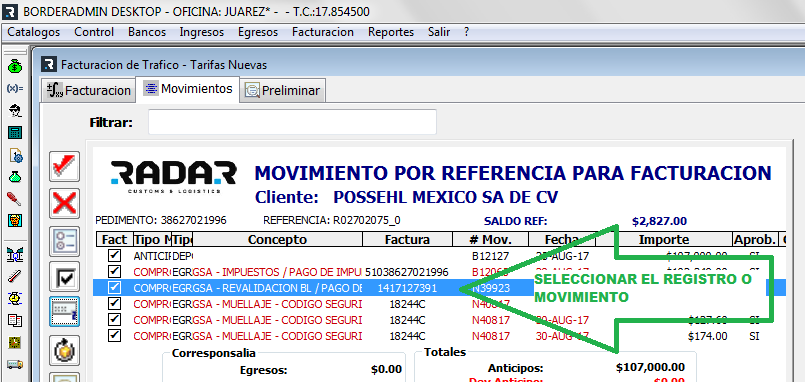Toggle Fact checkbox on IMPUESTOS row
This screenshot has width=805, height=382.
tap(114, 271)
